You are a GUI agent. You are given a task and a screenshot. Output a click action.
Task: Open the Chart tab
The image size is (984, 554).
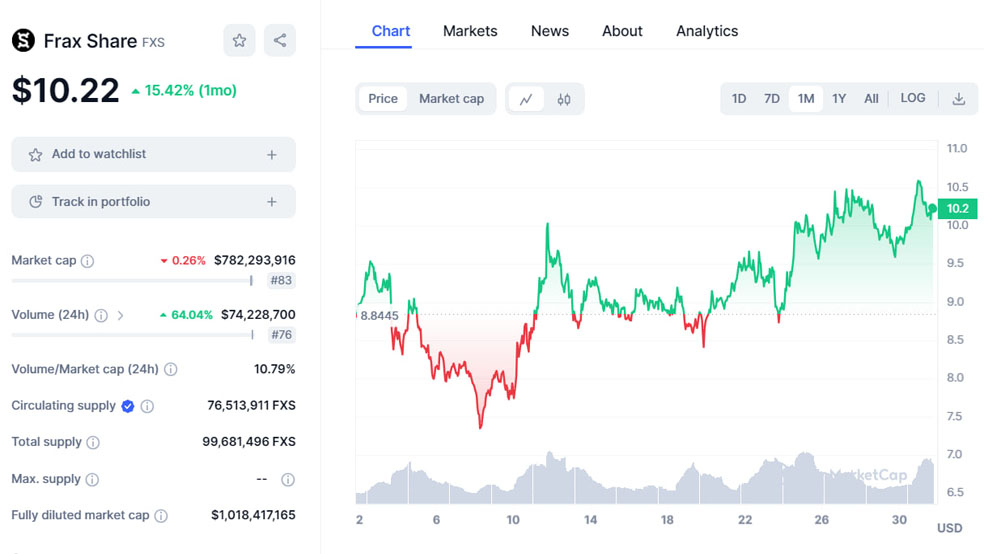tap(390, 31)
